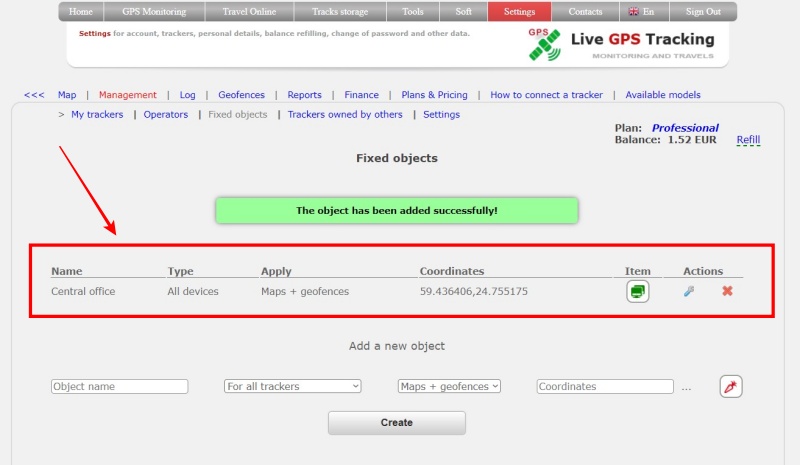Delete Central office using the red X
Viewport: 800px width, 465px height.
point(727,292)
